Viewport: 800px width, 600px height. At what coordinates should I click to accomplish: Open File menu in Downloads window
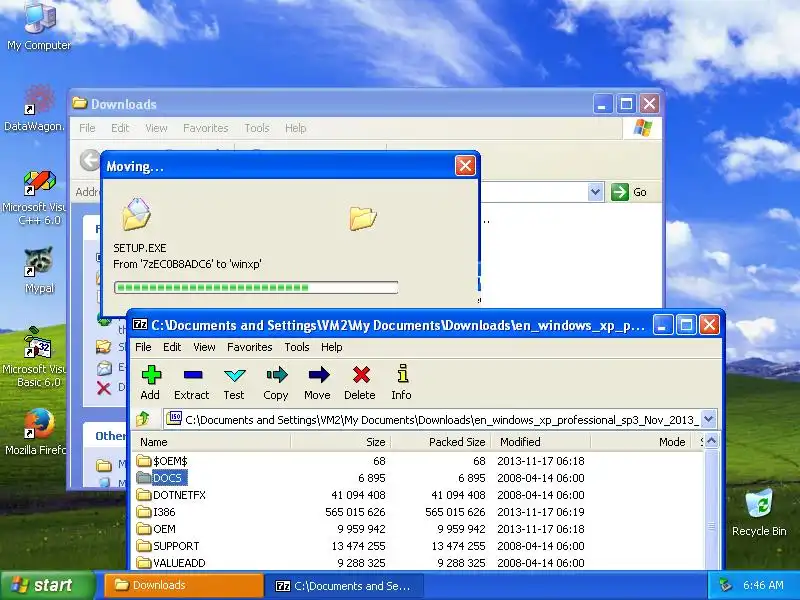[x=87, y=128]
